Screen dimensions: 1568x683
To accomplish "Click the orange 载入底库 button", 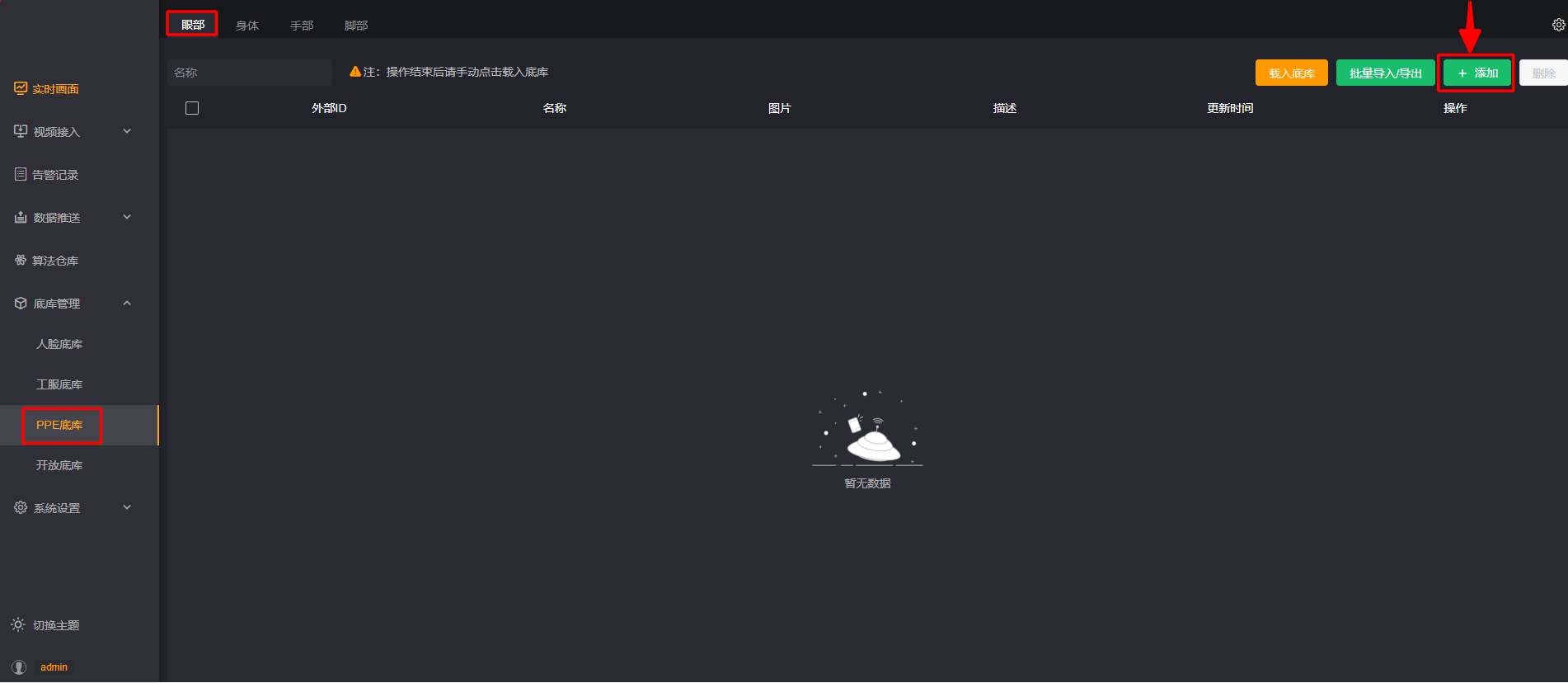I will point(1291,73).
